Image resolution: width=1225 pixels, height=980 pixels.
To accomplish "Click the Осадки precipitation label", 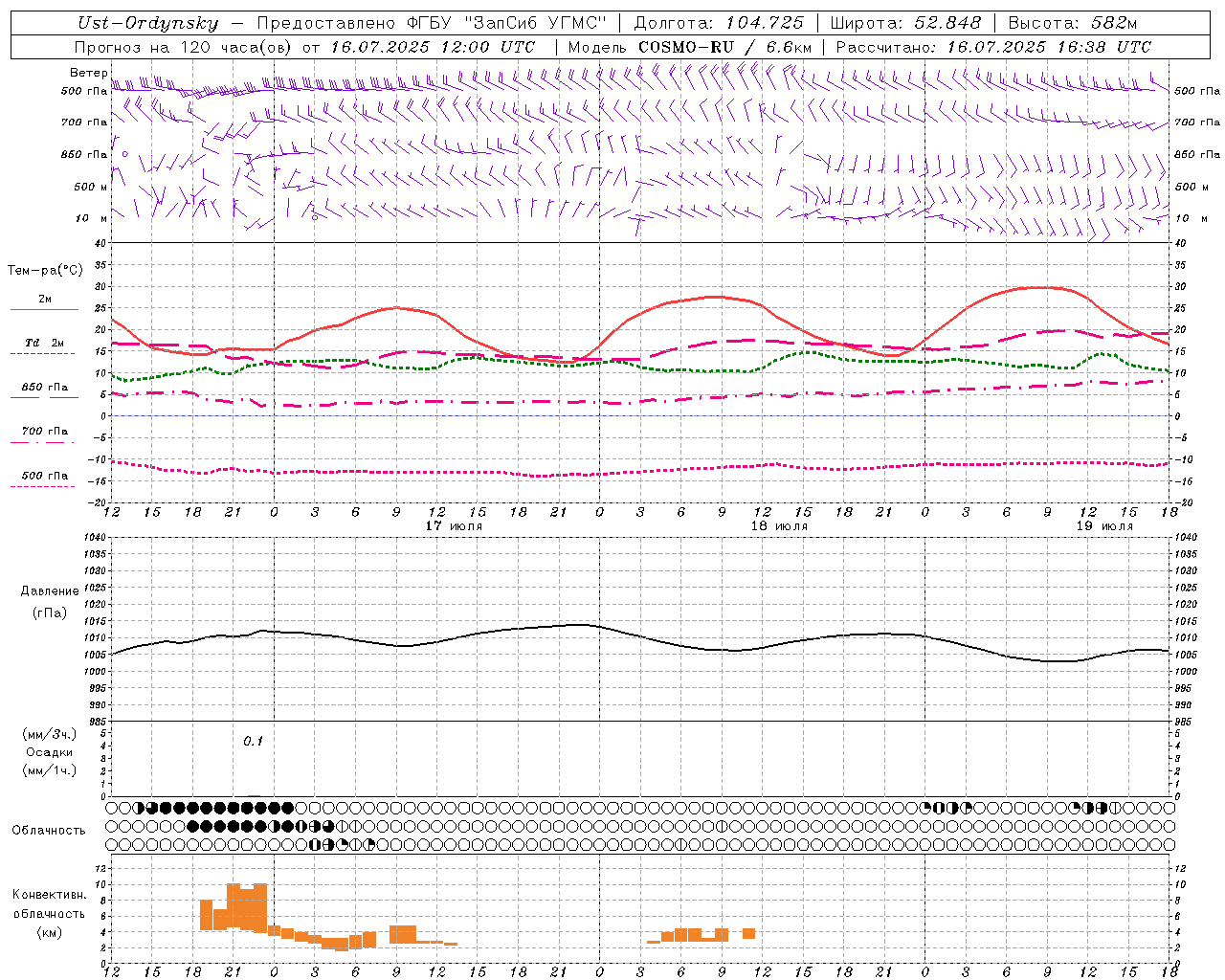I will (x=50, y=752).
